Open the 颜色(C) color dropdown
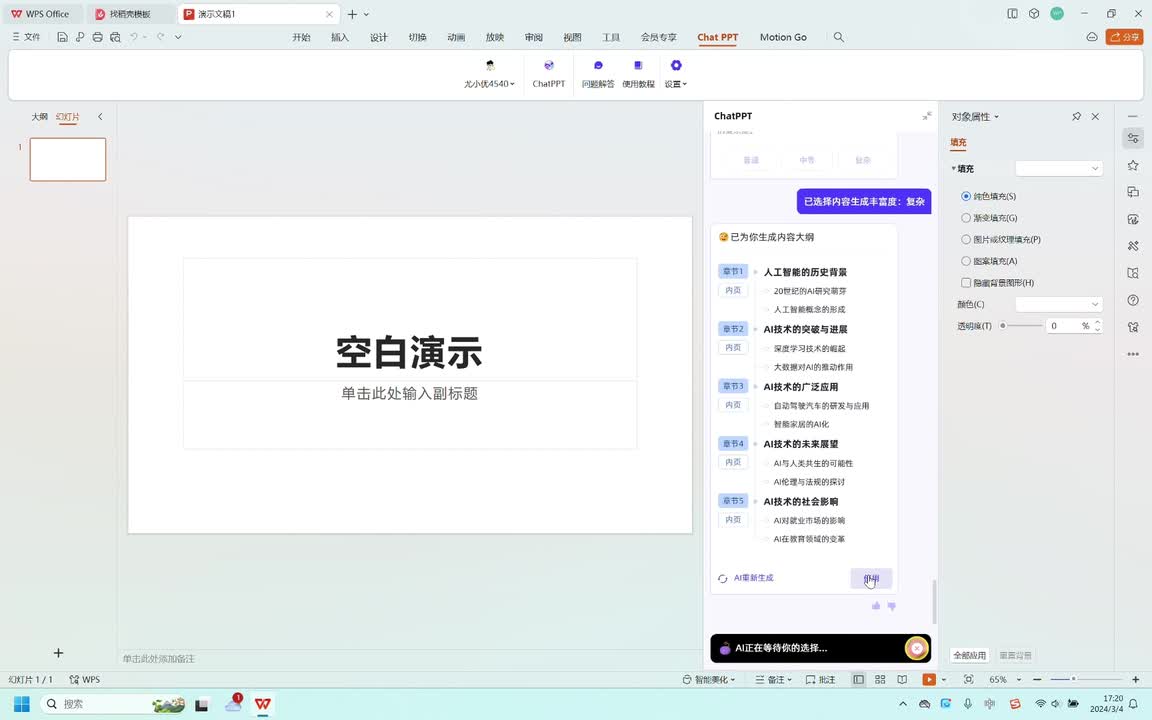Screen dimensions: 1152x720 tap(1059, 304)
